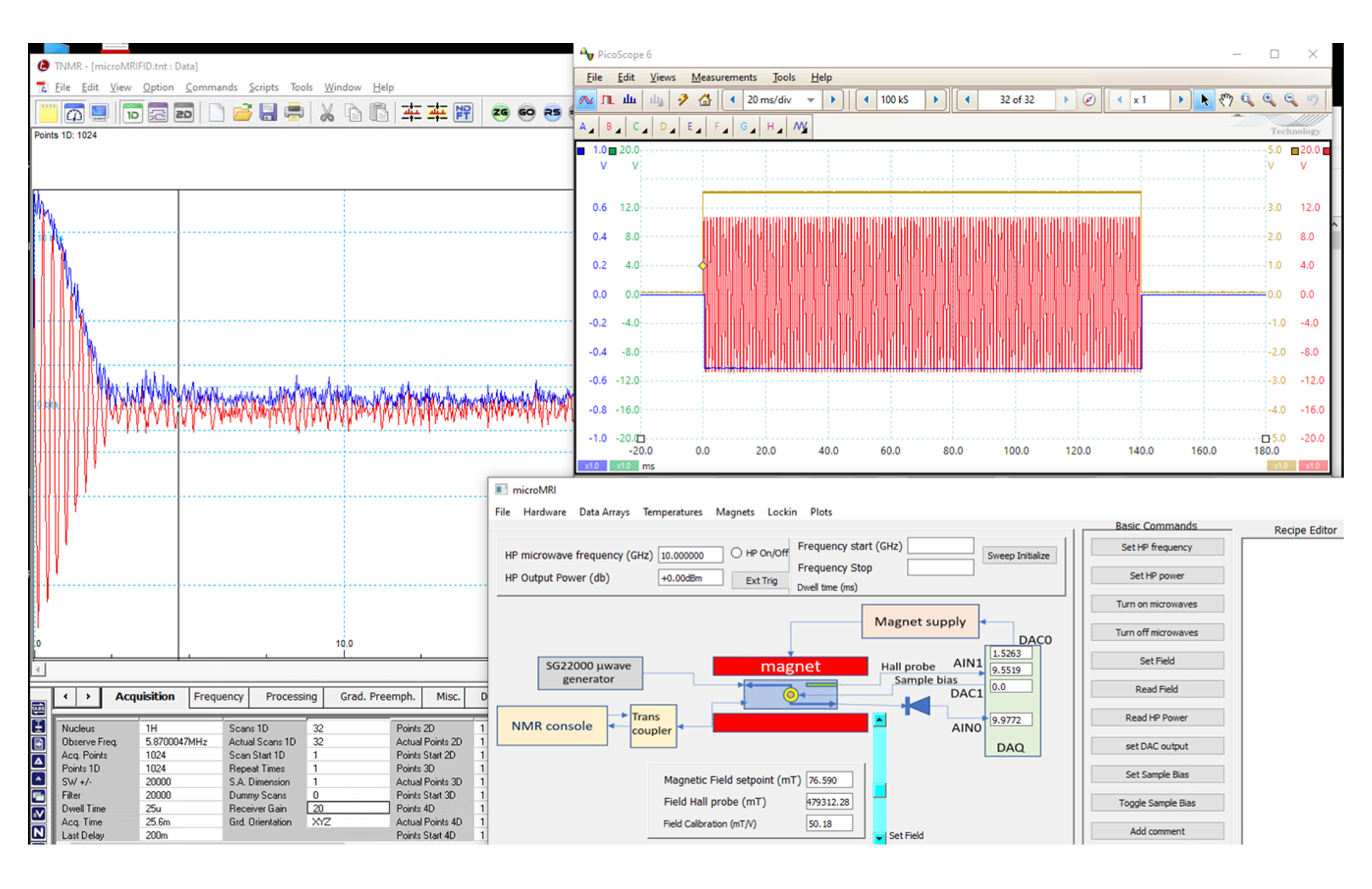
Task: Select the 2D display mode icon
Action: (x=184, y=112)
